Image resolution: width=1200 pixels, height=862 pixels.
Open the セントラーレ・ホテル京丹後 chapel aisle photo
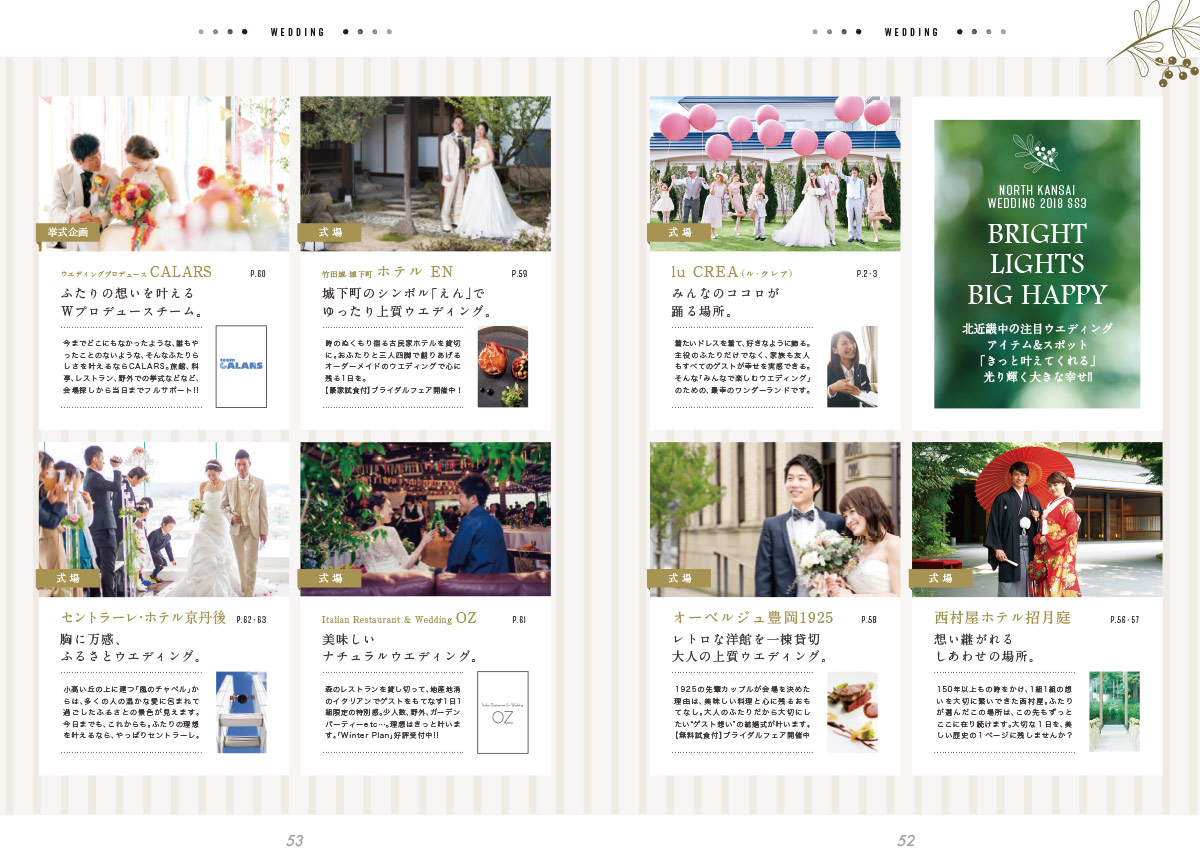point(164,520)
